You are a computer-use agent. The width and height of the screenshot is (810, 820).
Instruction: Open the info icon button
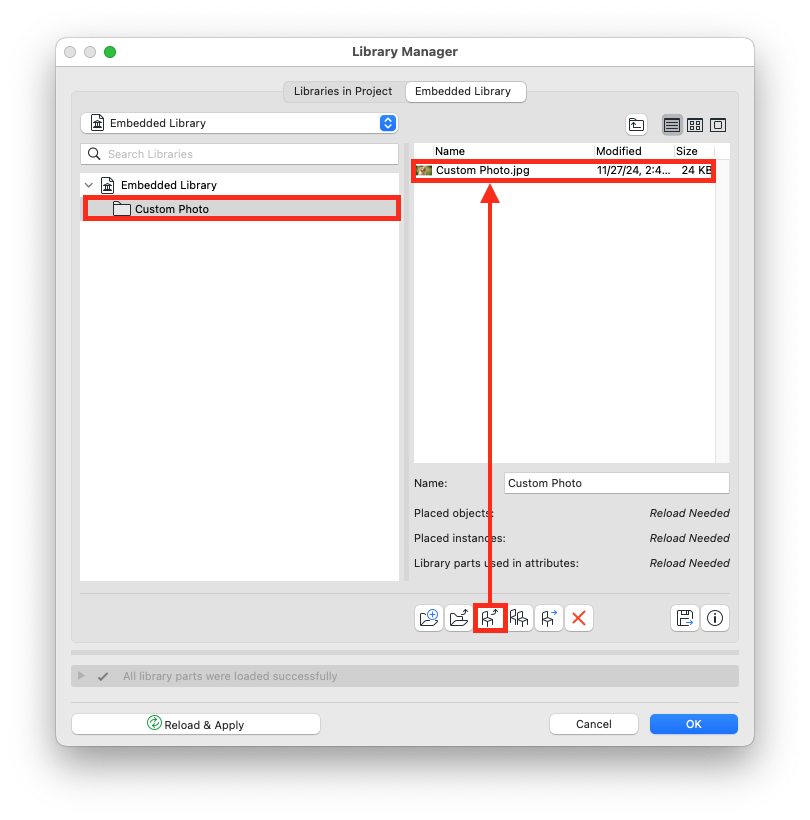715,618
